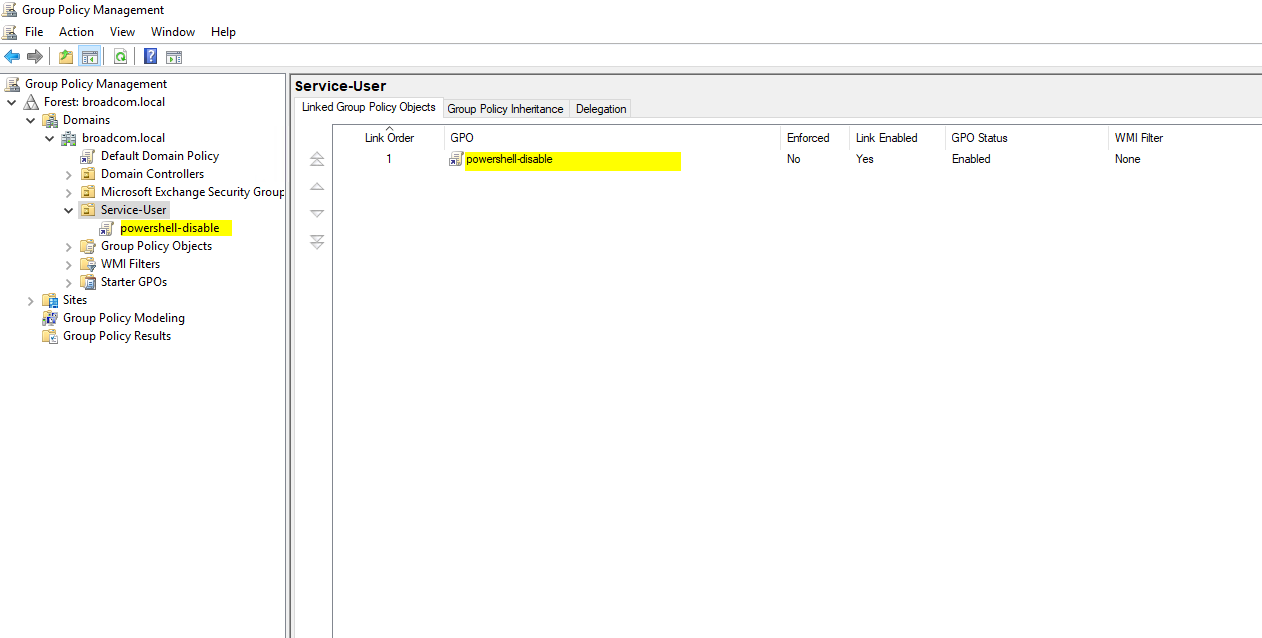Expand the Sites tree node
1262x638 pixels.
pyautogui.click(x=30, y=300)
